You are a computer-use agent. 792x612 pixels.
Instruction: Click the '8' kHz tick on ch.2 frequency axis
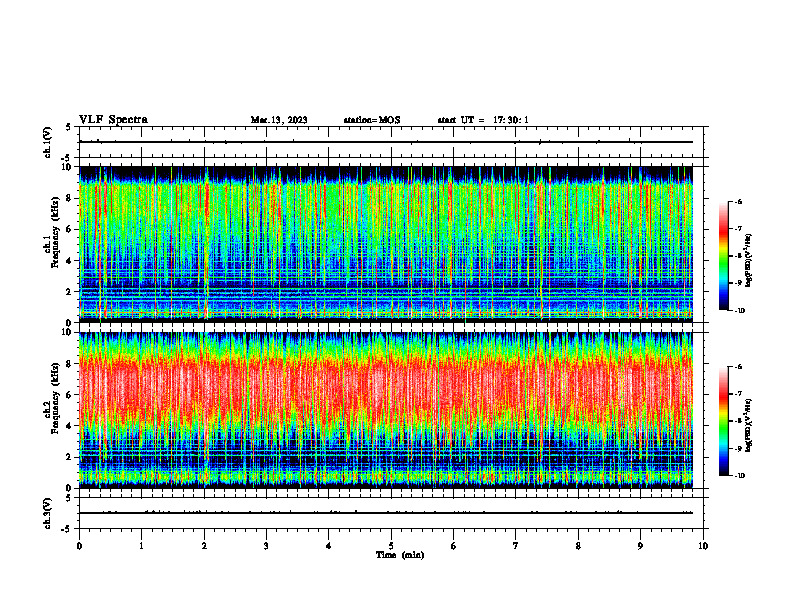pos(69,364)
